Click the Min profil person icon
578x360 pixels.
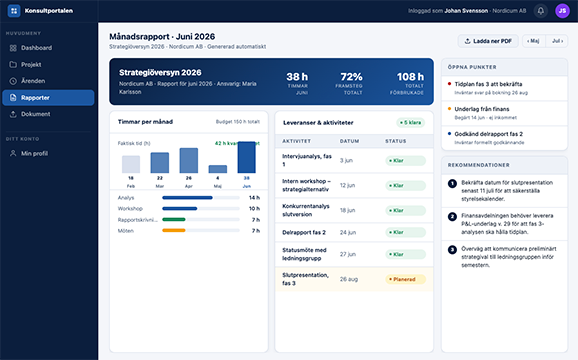click(13, 153)
